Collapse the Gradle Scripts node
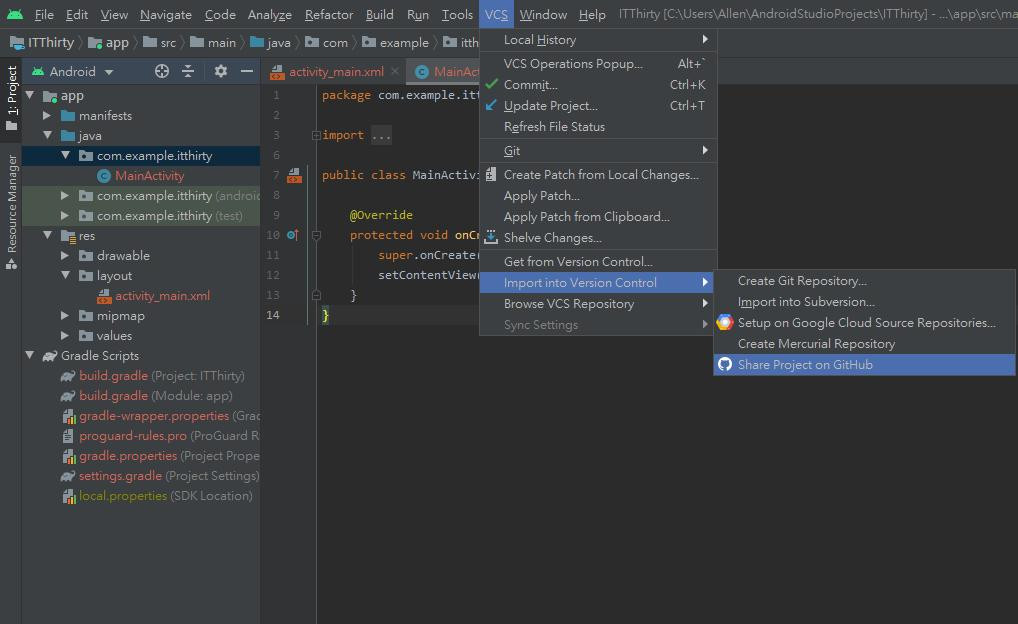Image resolution: width=1018 pixels, height=624 pixels. pyautogui.click(x=30, y=356)
